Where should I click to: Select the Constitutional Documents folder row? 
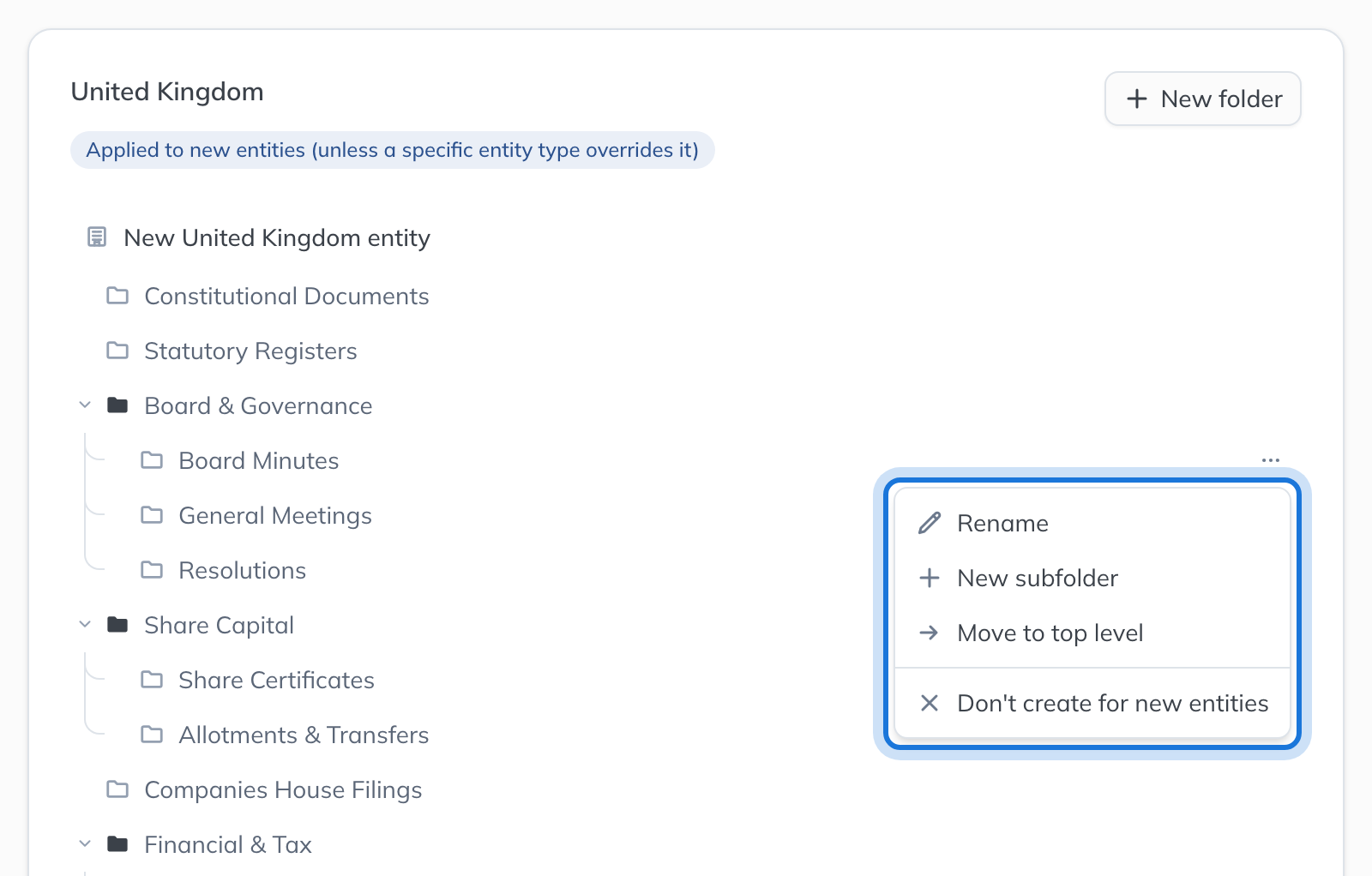point(286,296)
